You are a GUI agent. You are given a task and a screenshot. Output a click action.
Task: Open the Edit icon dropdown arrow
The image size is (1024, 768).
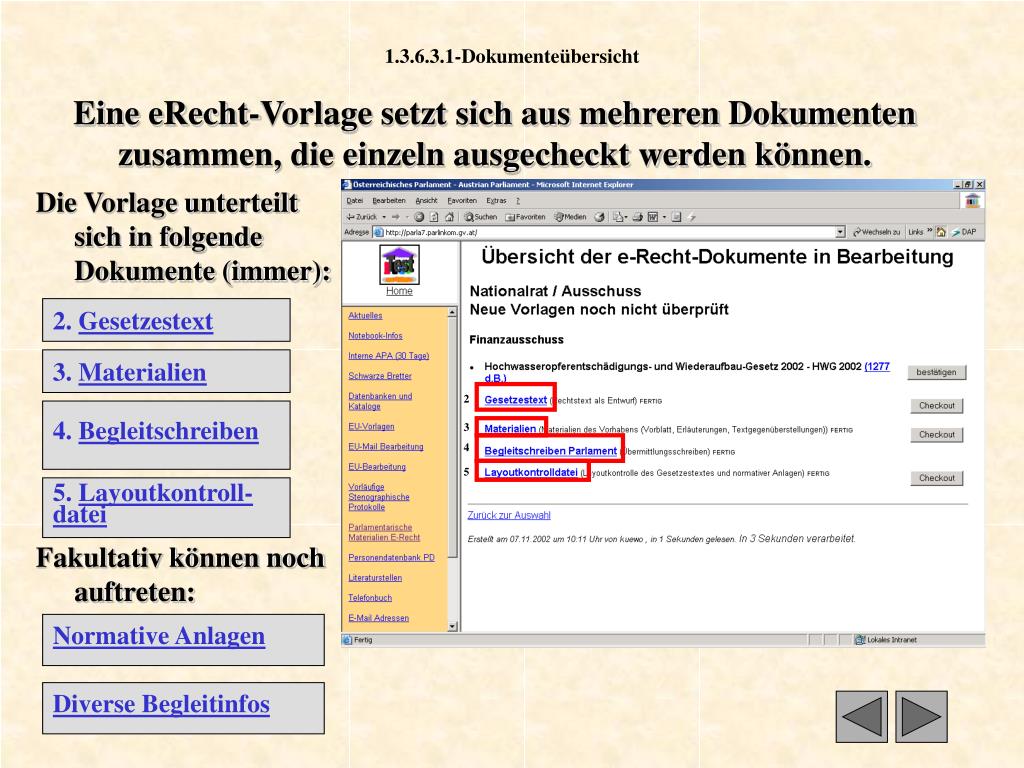[664, 217]
